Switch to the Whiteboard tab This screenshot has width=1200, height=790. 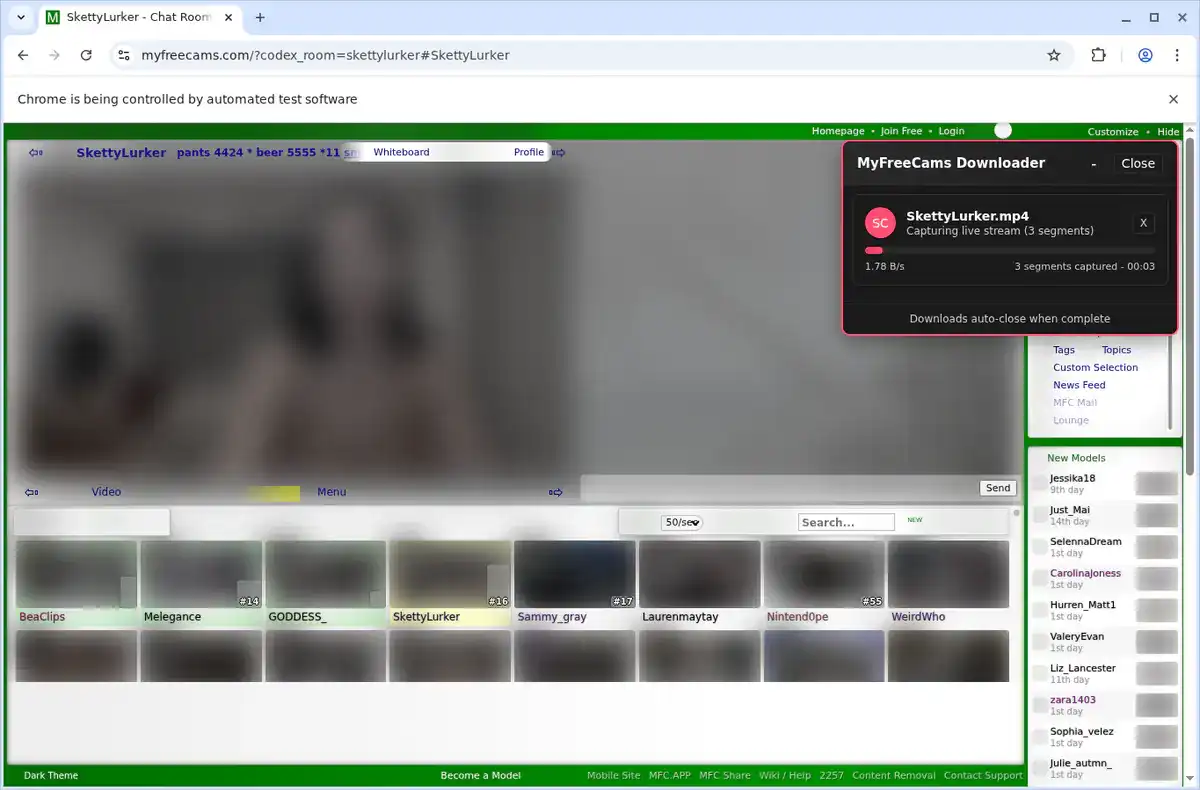point(401,152)
